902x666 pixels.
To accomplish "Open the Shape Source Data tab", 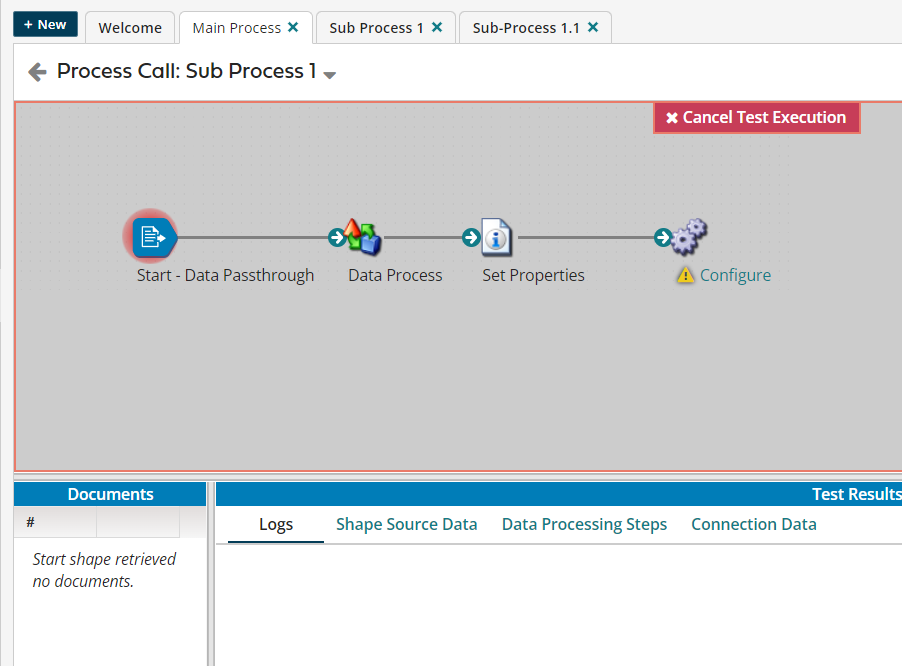I will (406, 524).
